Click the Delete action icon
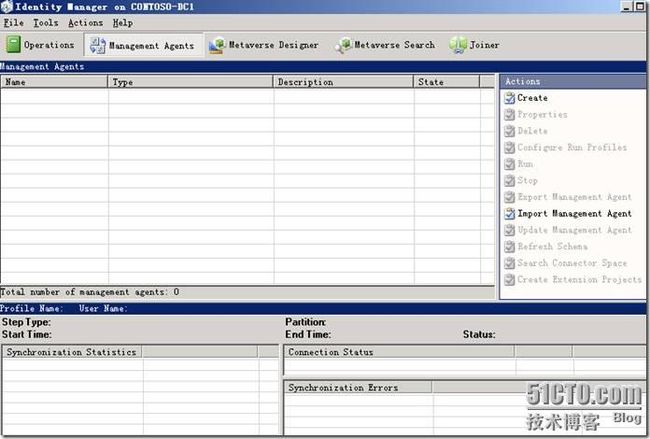Viewport: 650px width, 439px height. click(509, 131)
